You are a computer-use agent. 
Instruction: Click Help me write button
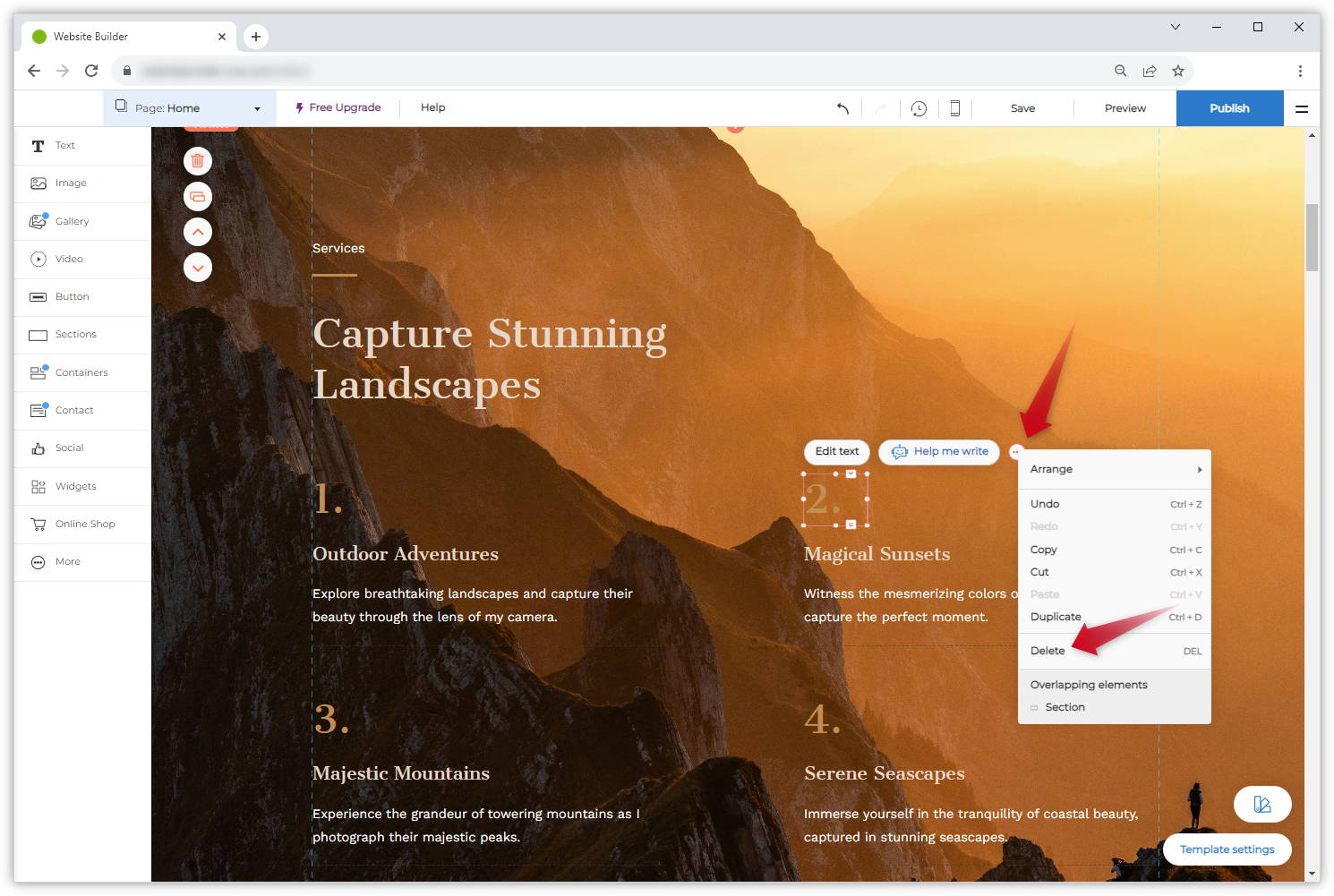coord(939,452)
